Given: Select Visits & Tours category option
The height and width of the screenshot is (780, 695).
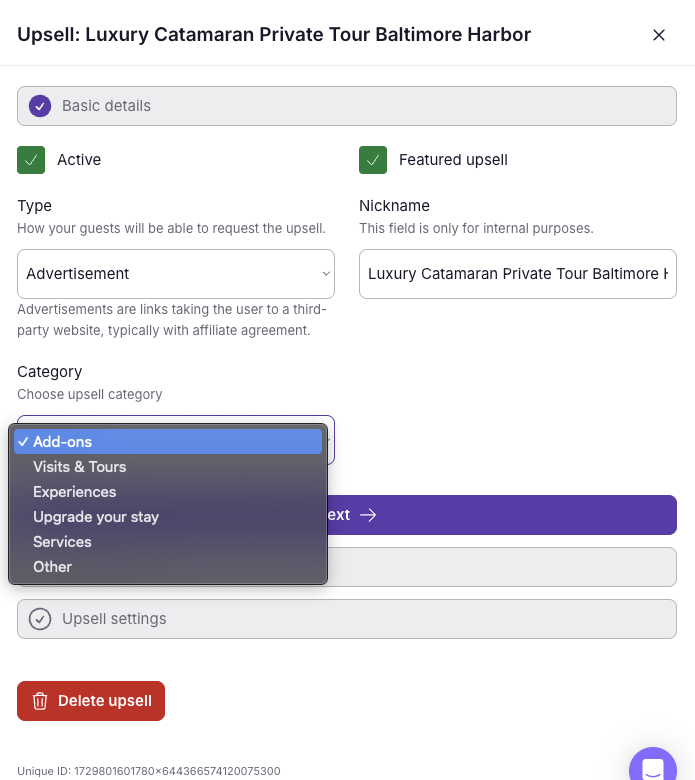Looking at the screenshot, I should click(x=80, y=467).
